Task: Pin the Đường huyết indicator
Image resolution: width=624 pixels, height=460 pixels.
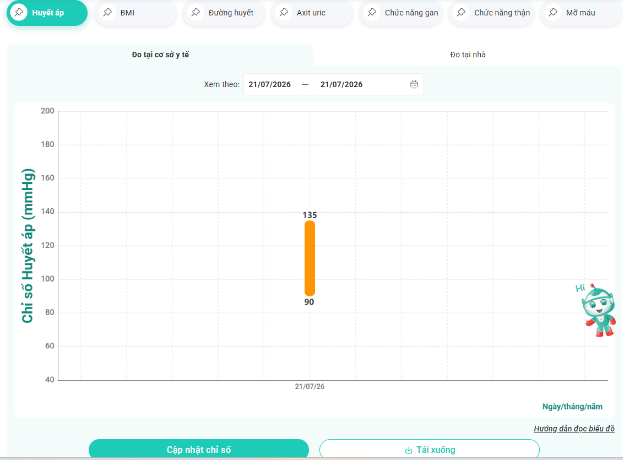Action: coord(195,13)
